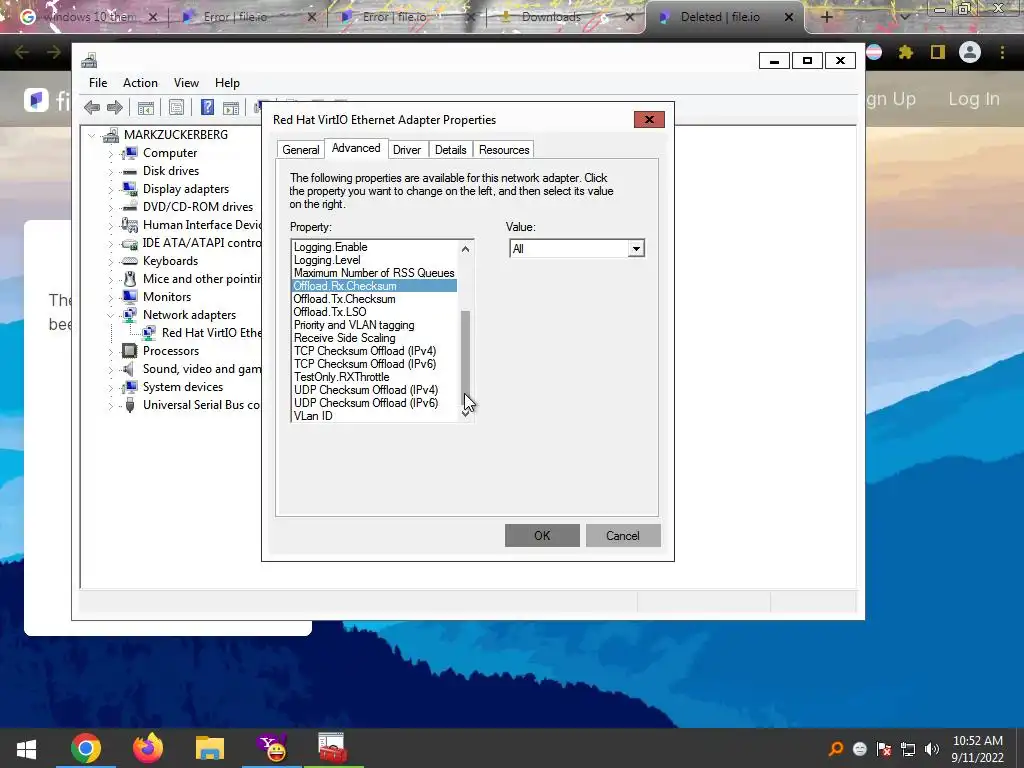Select Monitors in the device tree
This screenshot has height=768, width=1024.
pos(167,297)
